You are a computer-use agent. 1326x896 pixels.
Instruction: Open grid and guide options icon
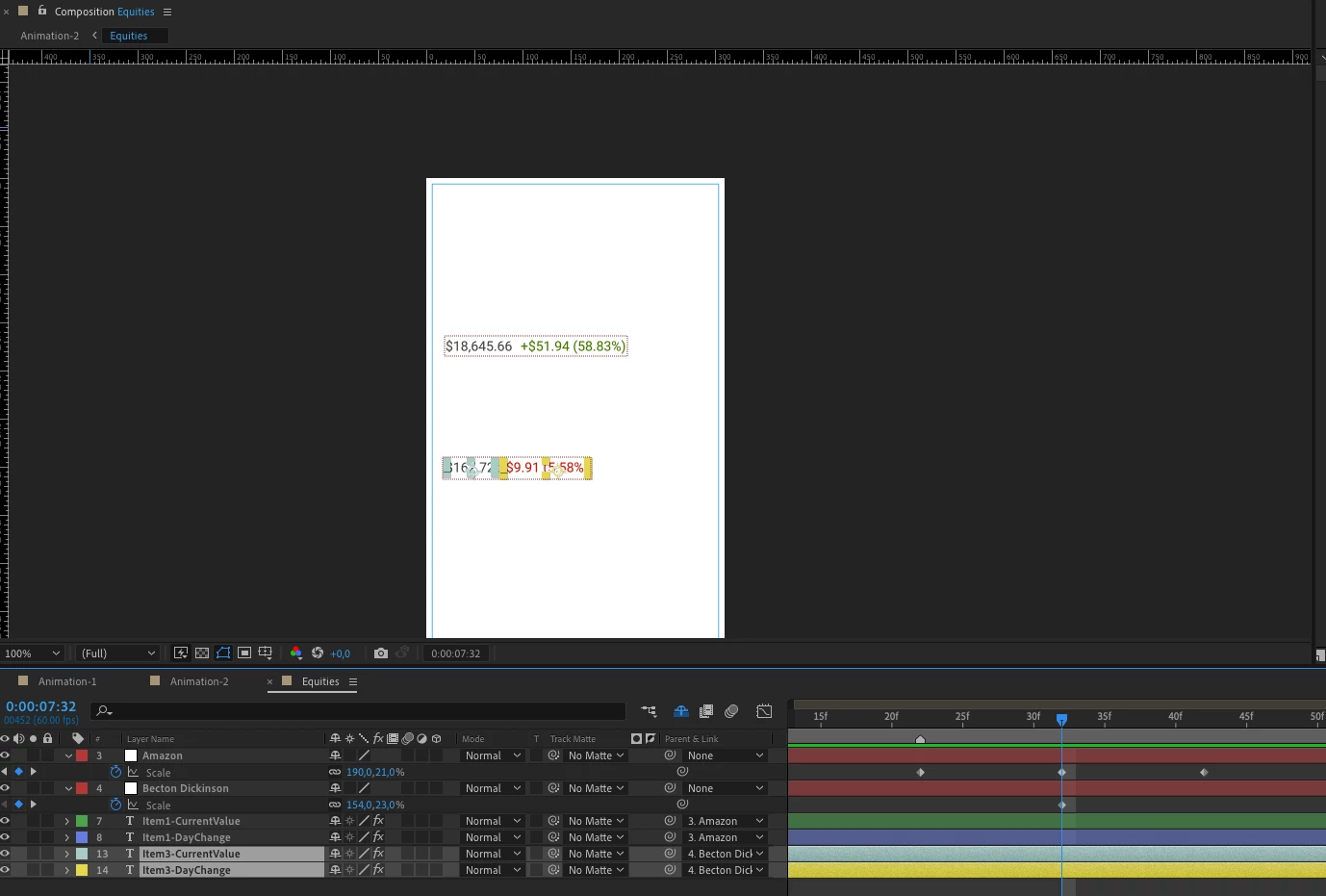(x=266, y=653)
